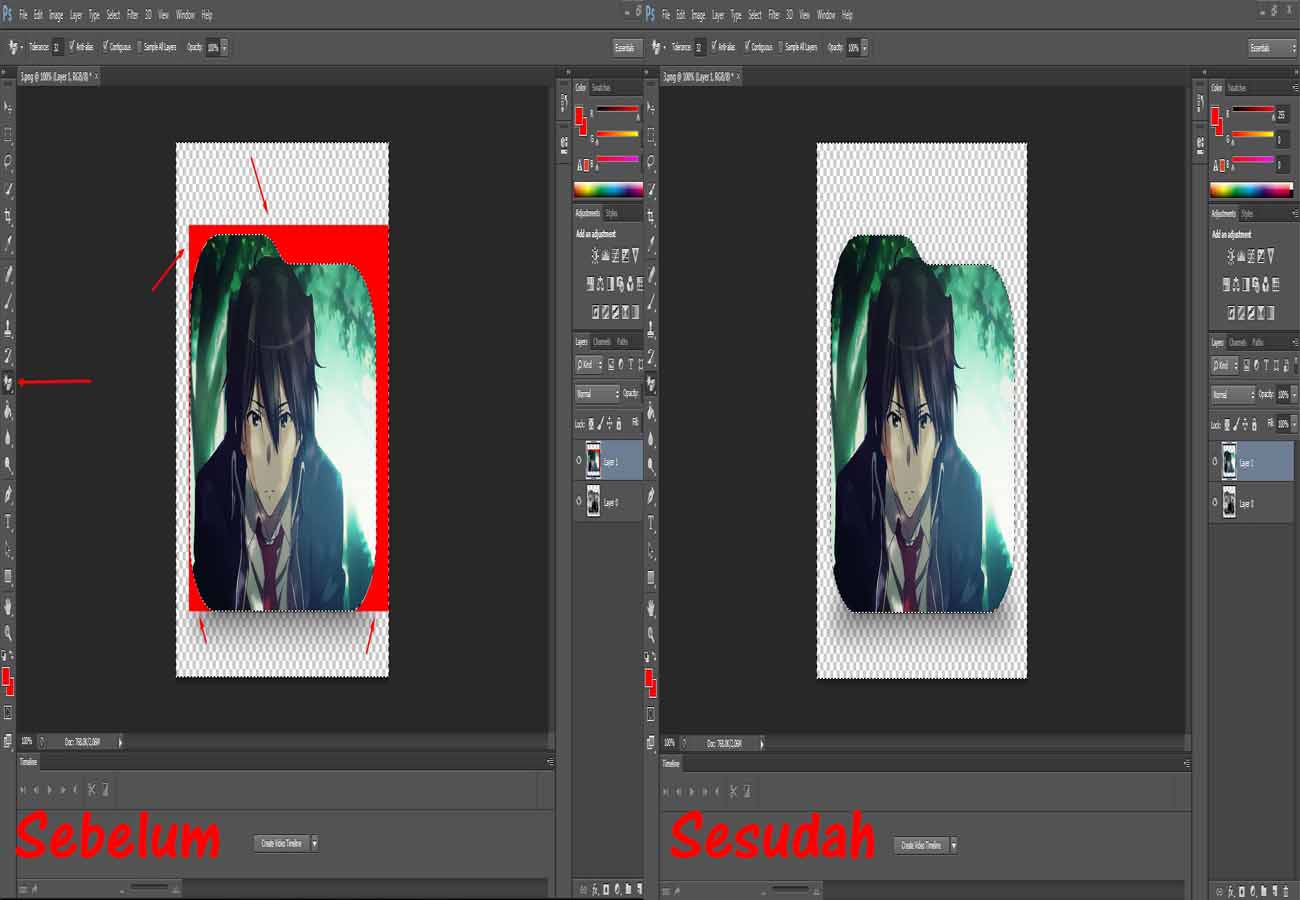Click the color spectrum ramp in Sebelum window

point(608,189)
